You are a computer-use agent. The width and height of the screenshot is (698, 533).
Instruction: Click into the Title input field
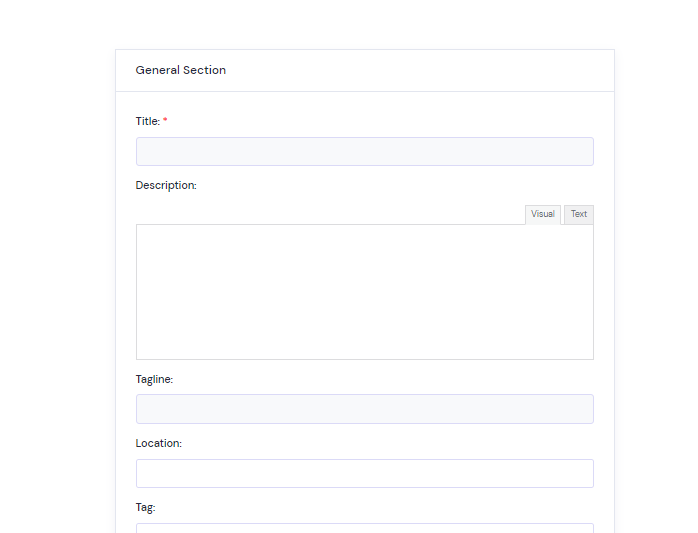(365, 151)
